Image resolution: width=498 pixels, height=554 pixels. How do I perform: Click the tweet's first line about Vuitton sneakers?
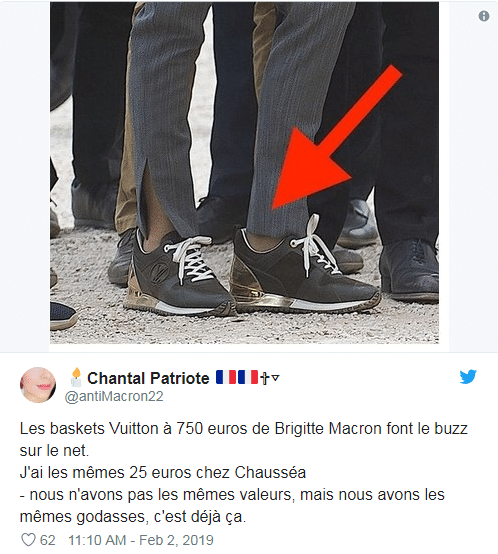(x=243, y=429)
